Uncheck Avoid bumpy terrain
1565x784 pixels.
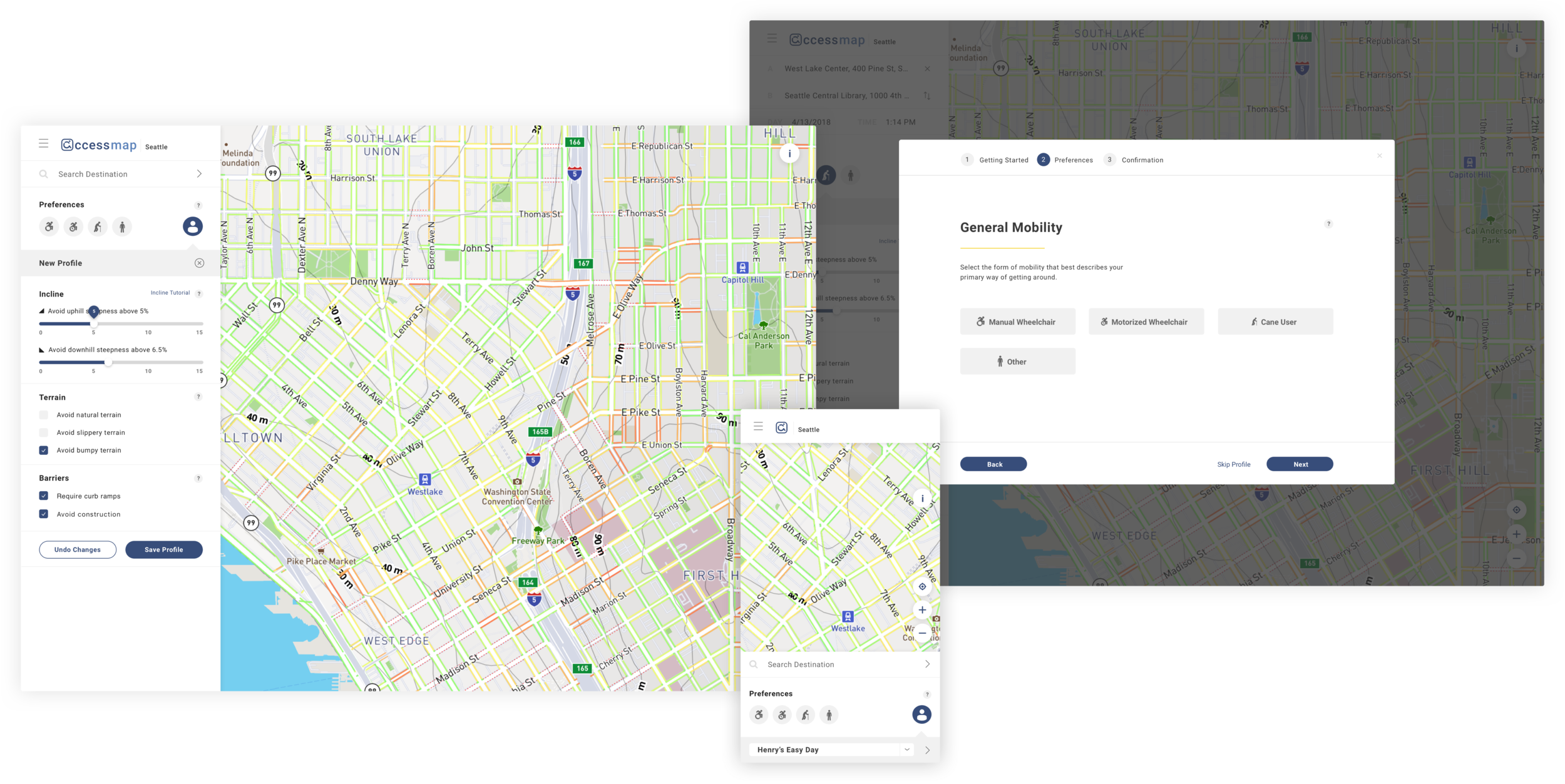(x=44, y=451)
